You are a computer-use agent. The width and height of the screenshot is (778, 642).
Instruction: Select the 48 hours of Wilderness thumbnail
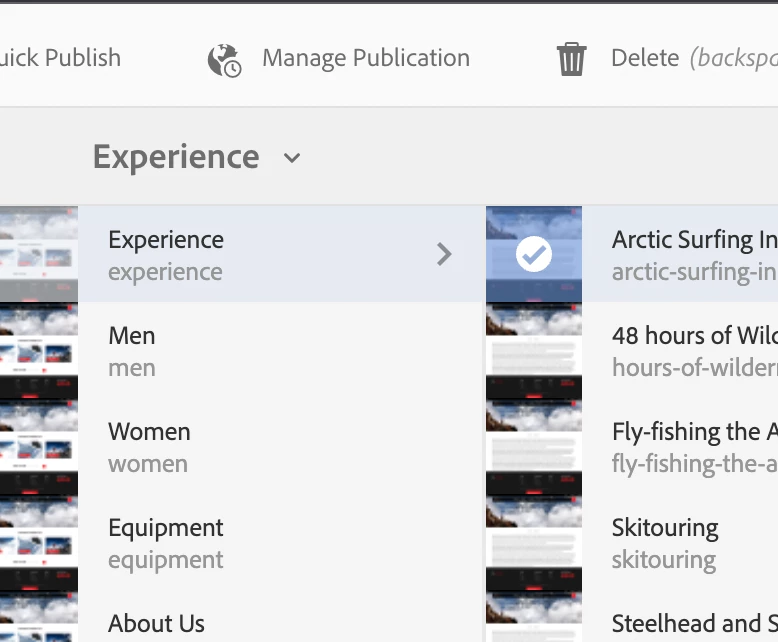(x=534, y=351)
